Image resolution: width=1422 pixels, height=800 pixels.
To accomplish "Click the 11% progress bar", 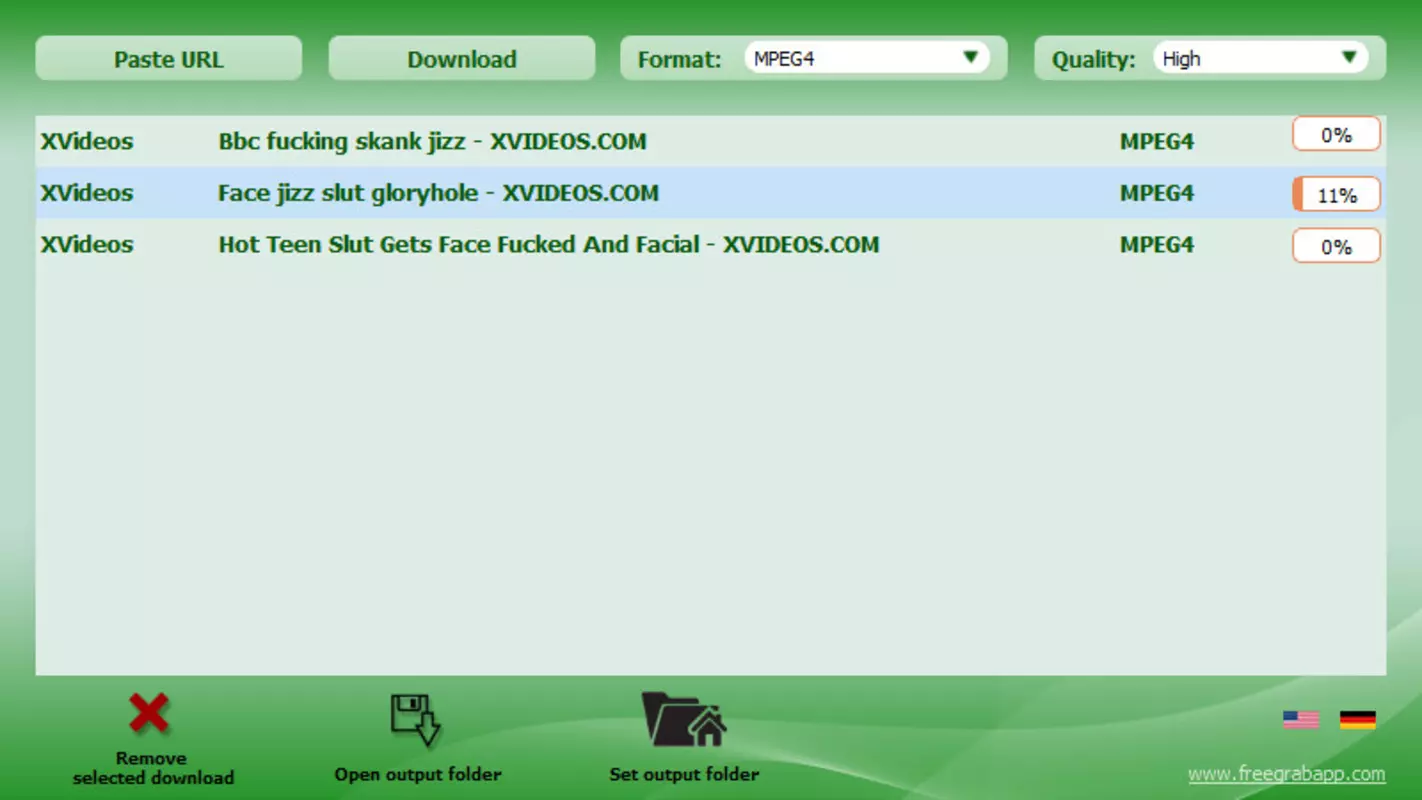I will [1336, 195].
